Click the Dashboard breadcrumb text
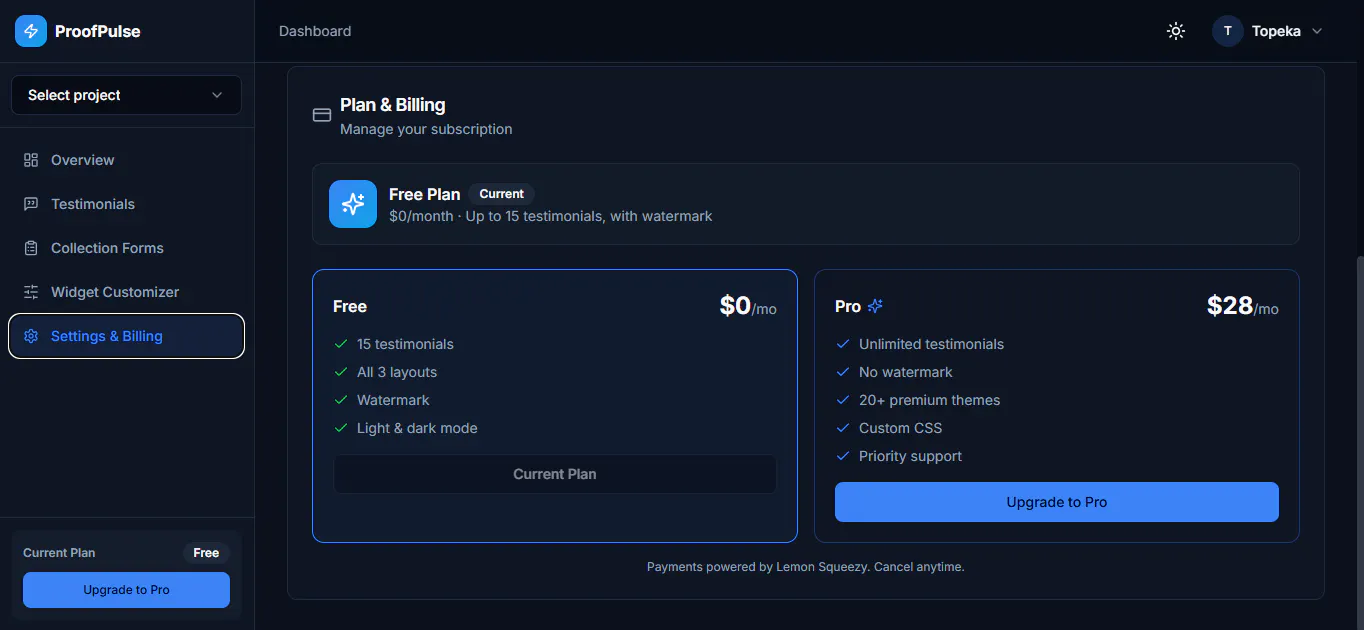The height and width of the screenshot is (630, 1364). click(315, 31)
